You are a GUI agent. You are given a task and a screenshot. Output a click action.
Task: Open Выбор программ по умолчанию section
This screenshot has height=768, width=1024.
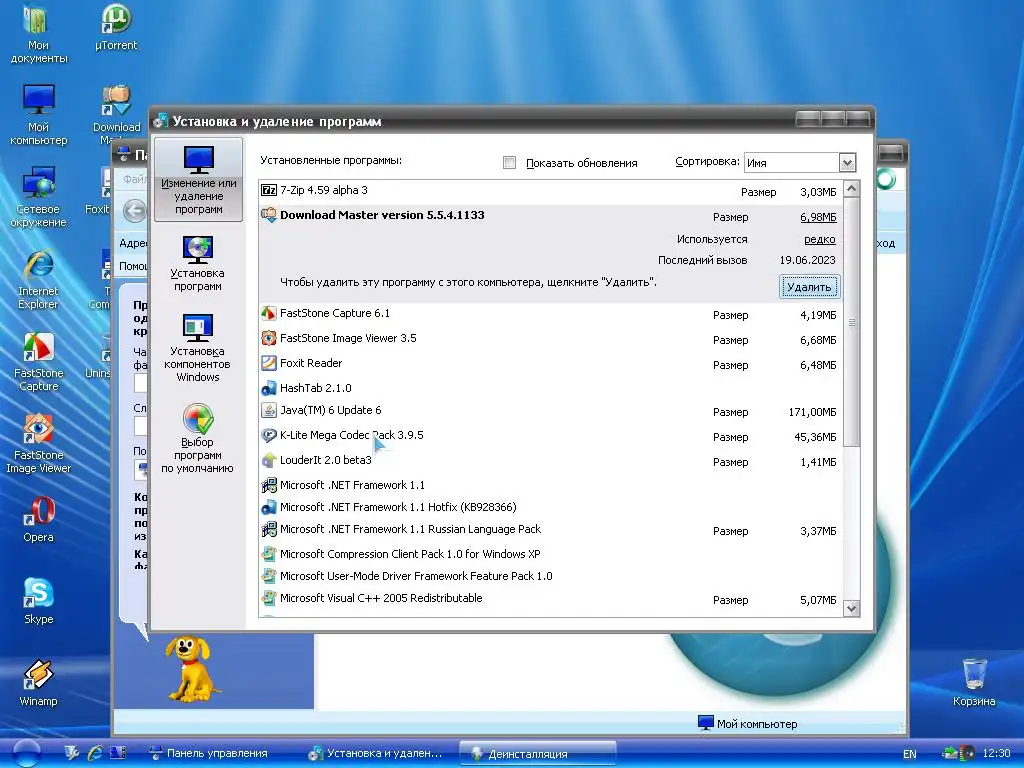click(x=198, y=438)
